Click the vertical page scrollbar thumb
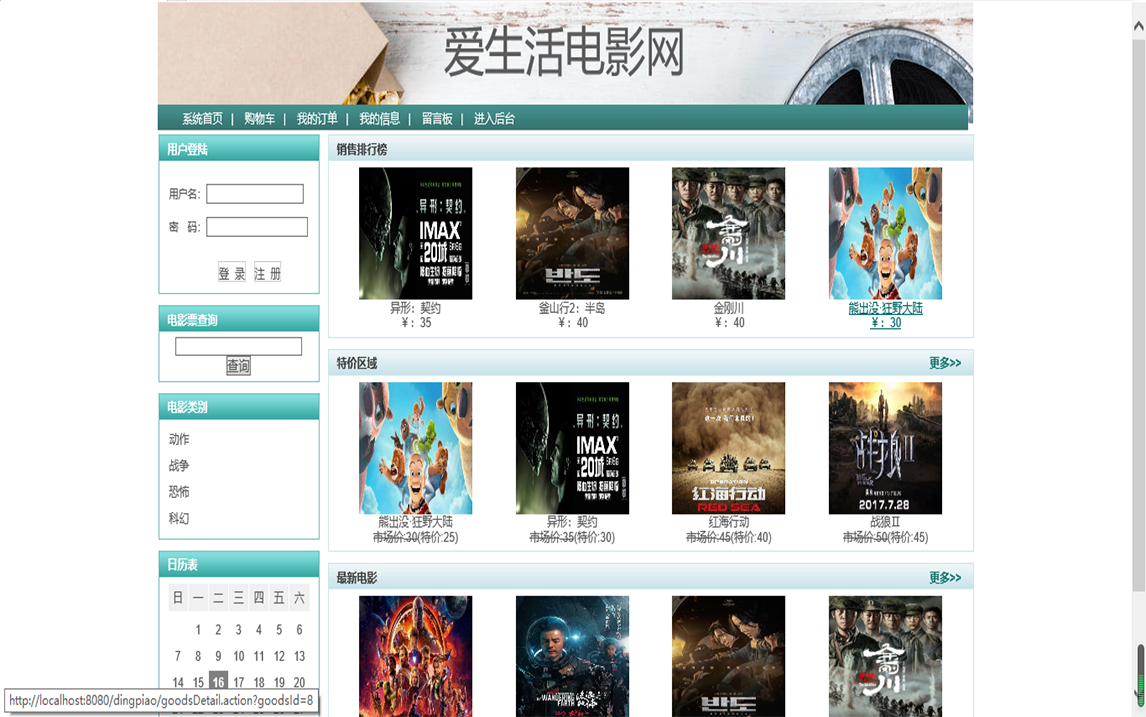 (1138, 314)
